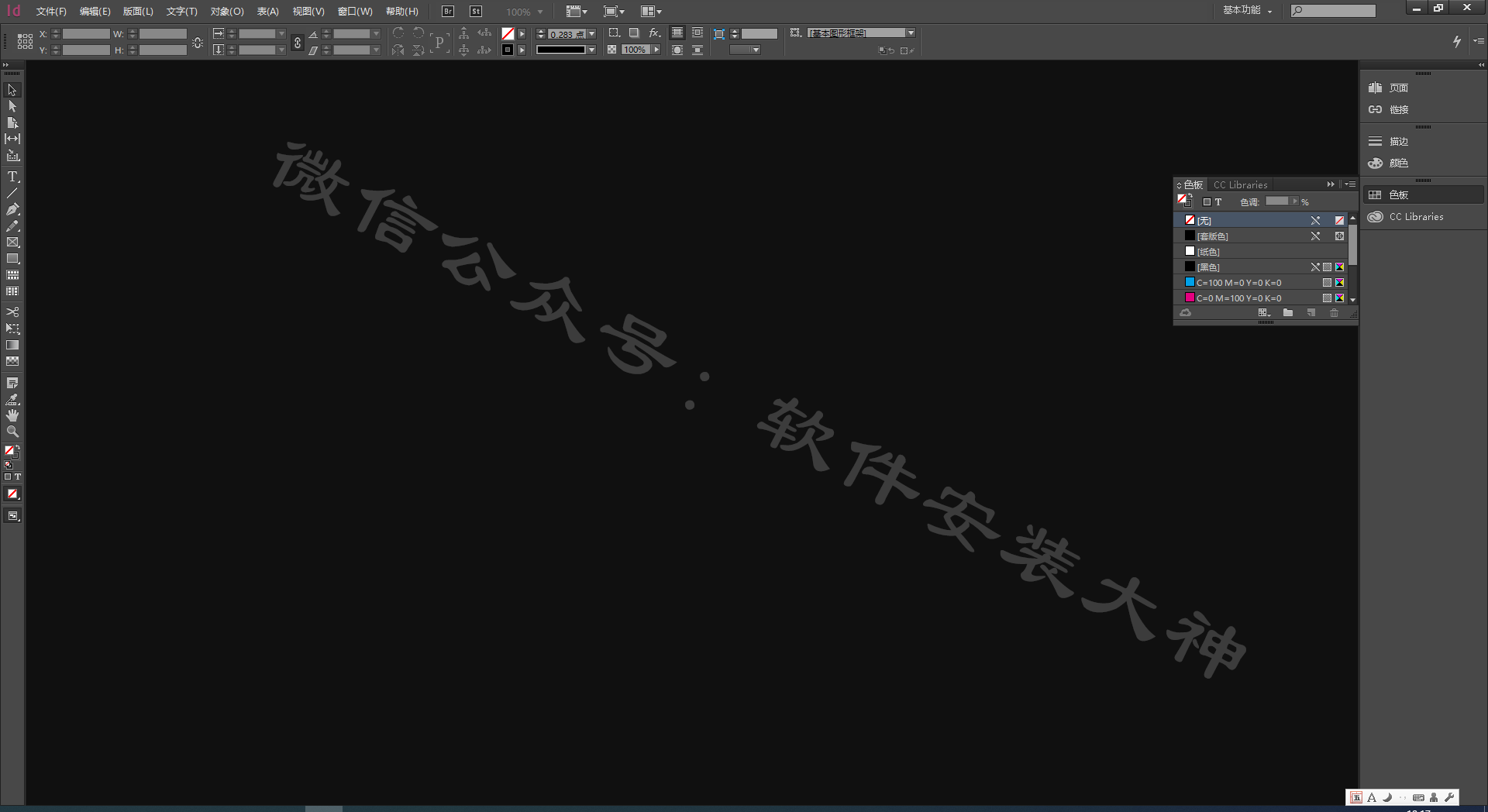Select the Eyedropper tool

click(12, 399)
